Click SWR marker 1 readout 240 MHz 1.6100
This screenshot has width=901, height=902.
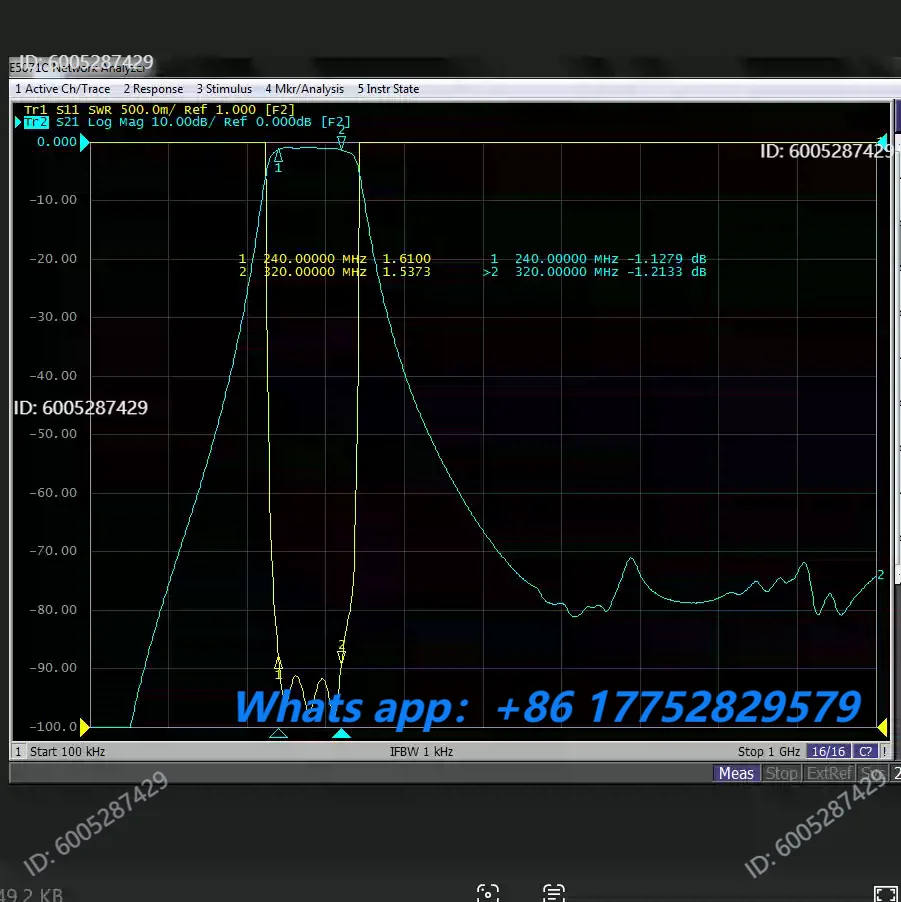[x=335, y=259]
